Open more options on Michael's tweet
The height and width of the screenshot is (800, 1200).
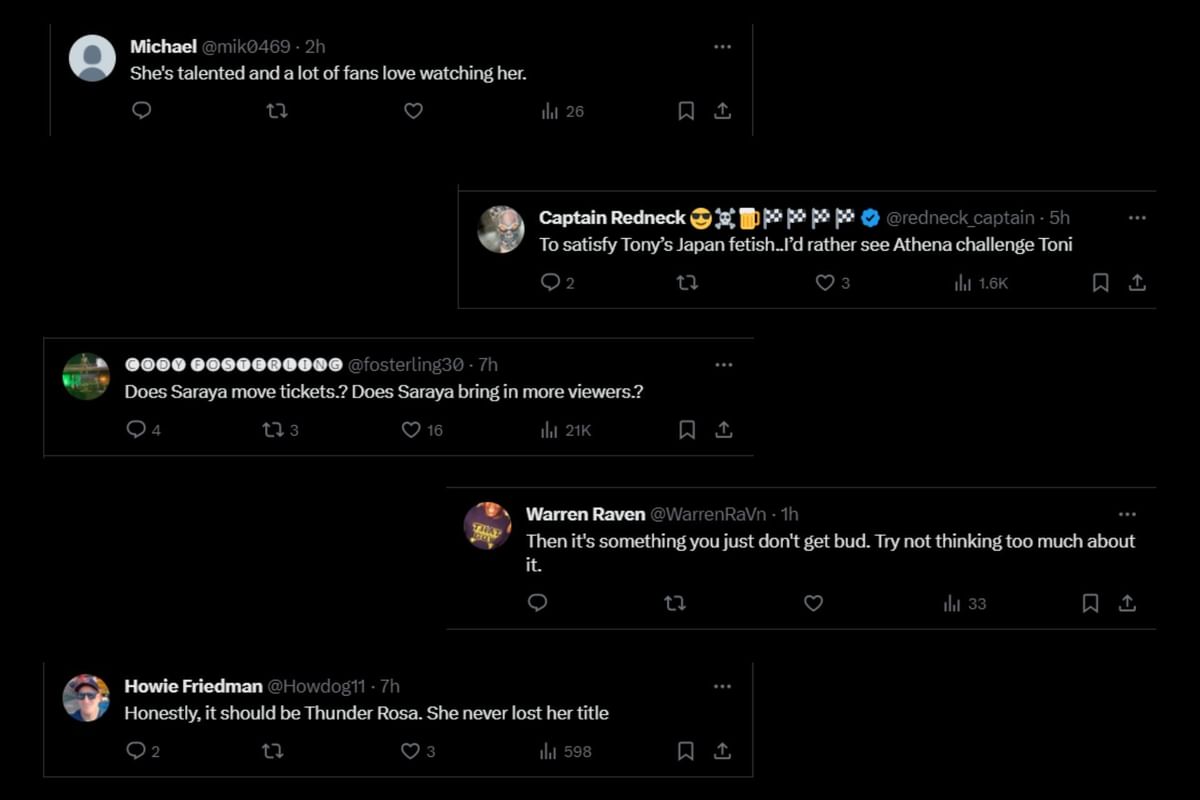[x=722, y=47]
